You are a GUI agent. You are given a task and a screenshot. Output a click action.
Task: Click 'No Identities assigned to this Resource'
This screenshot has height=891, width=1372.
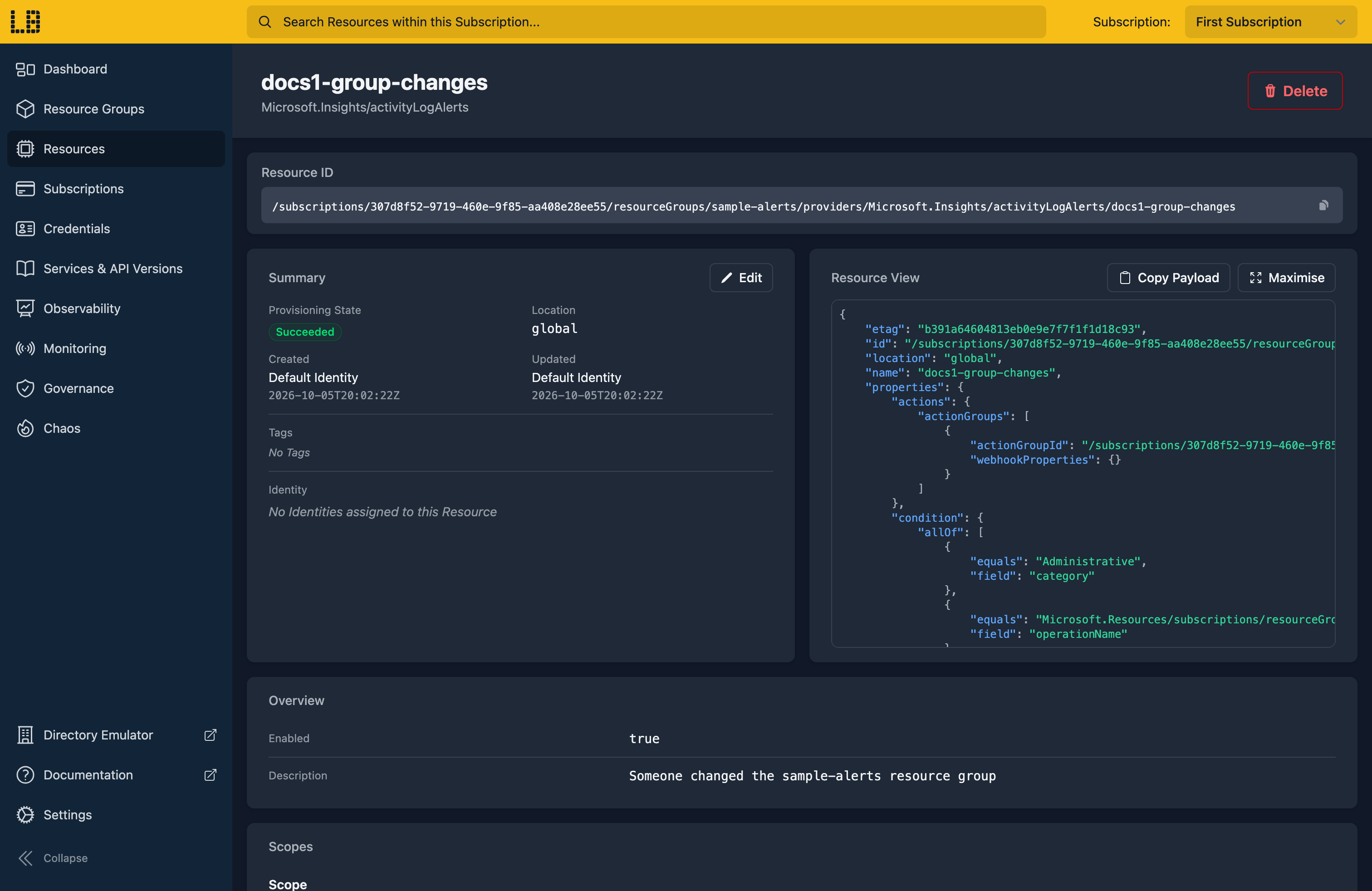tap(382, 512)
